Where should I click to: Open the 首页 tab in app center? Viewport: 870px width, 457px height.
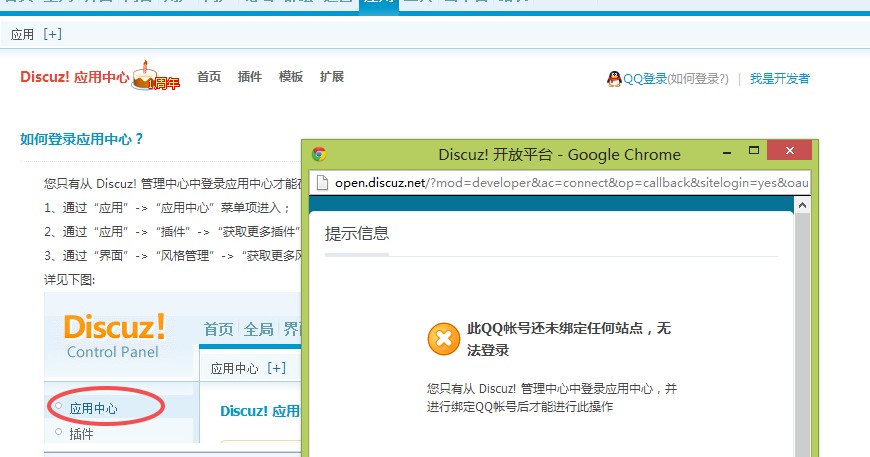pos(209,77)
